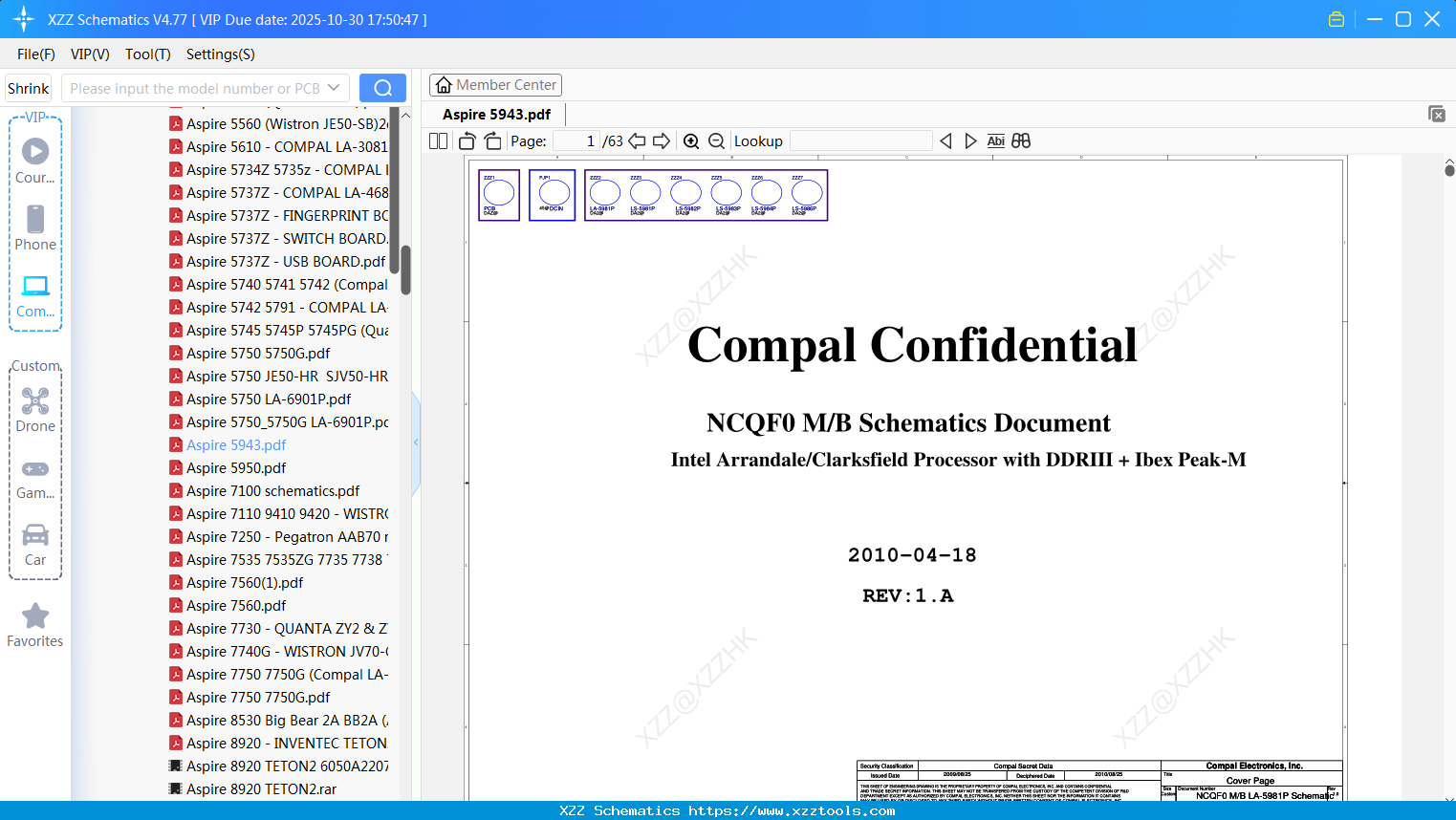Open Aspire 5742 5791 - COMPAL file
This screenshot has height=820, width=1456.
pyautogui.click(x=278, y=307)
